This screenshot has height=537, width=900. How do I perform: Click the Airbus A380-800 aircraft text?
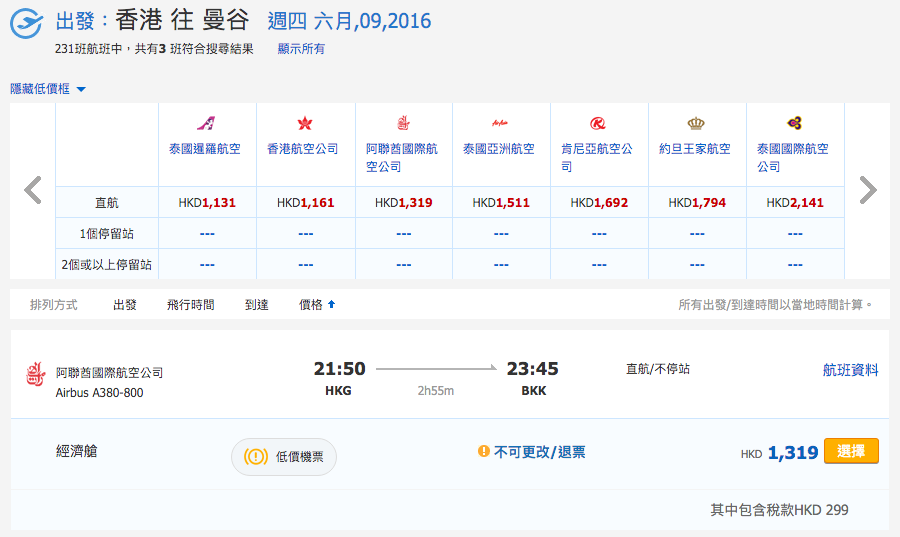(x=99, y=393)
